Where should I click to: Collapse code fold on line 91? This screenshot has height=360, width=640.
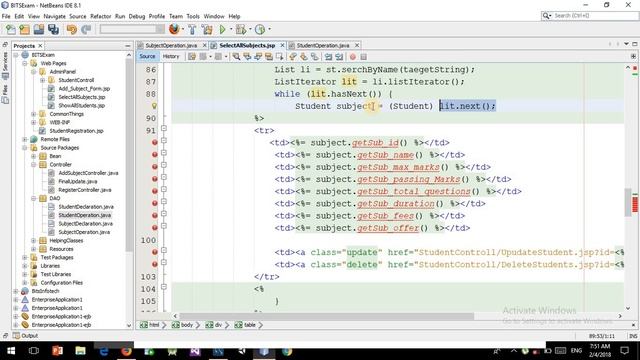pyautogui.click(x=164, y=128)
